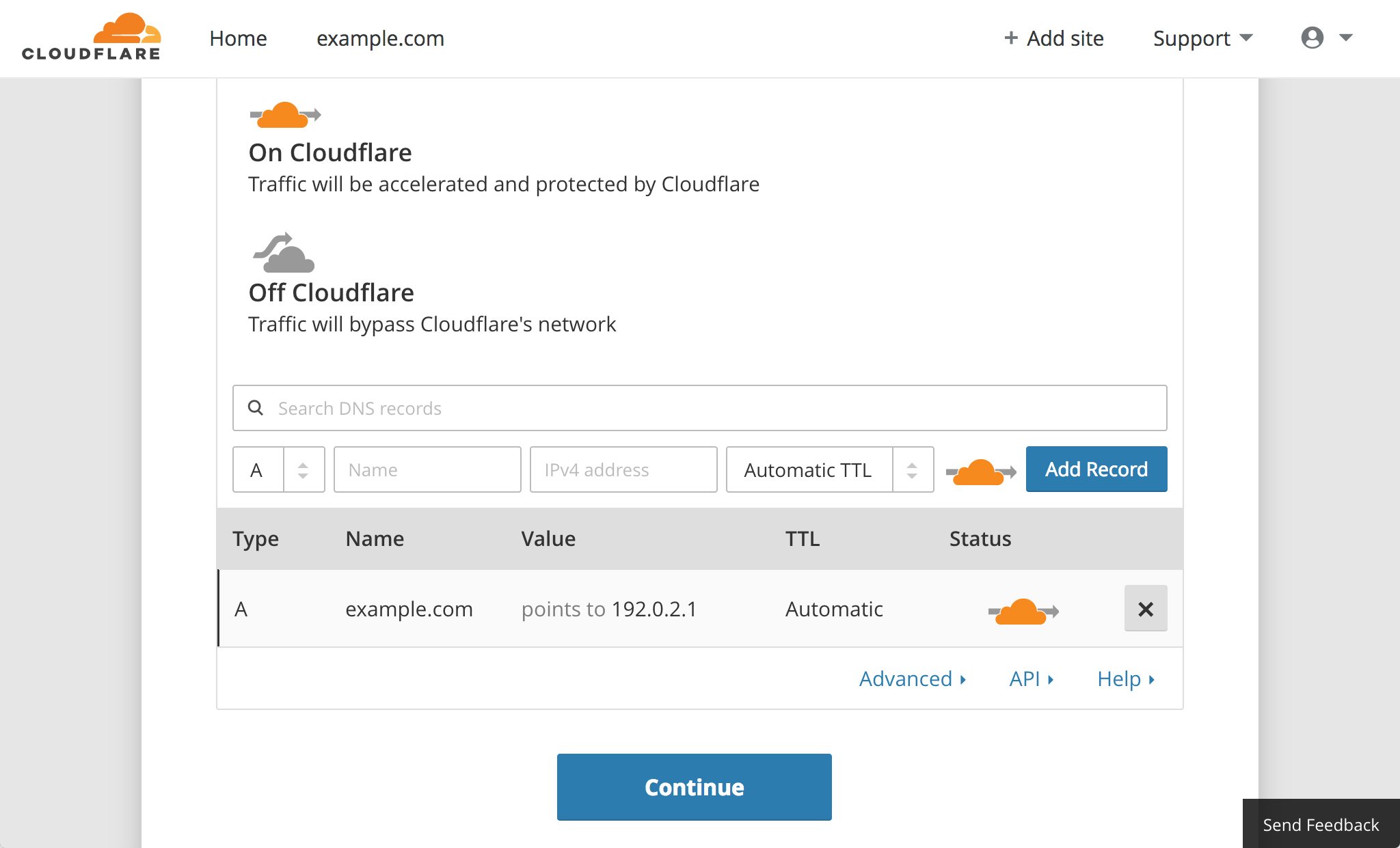Open the Support dropdown

click(1202, 38)
